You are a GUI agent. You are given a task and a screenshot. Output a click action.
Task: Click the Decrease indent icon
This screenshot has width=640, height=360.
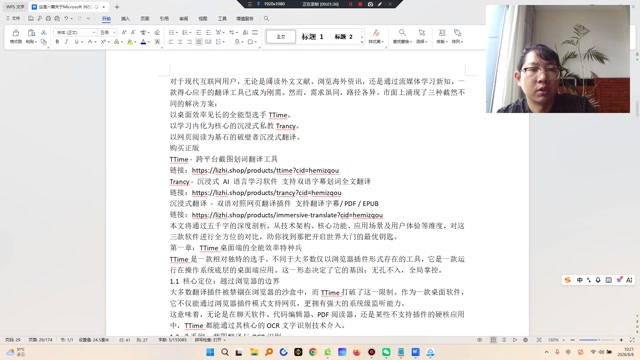[x=199, y=33]
